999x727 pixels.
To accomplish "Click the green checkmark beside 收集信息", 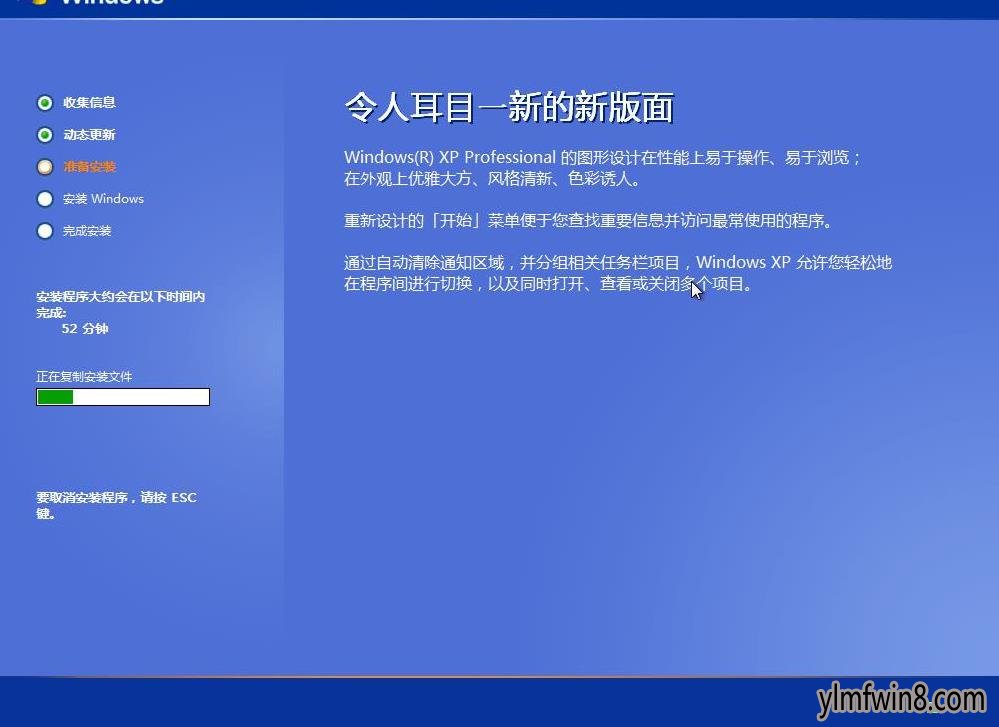I will [x=45, y=102].
